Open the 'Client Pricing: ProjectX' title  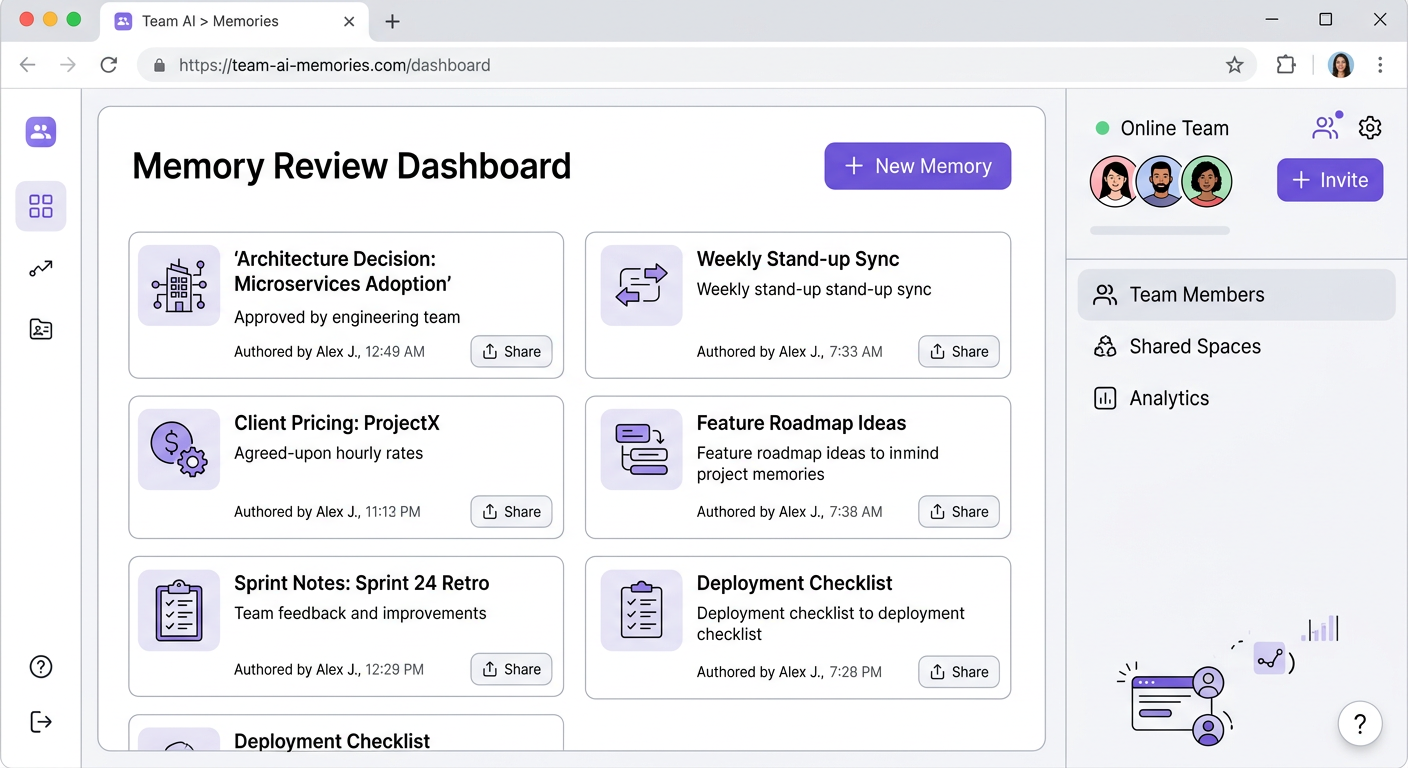point(337,423)
